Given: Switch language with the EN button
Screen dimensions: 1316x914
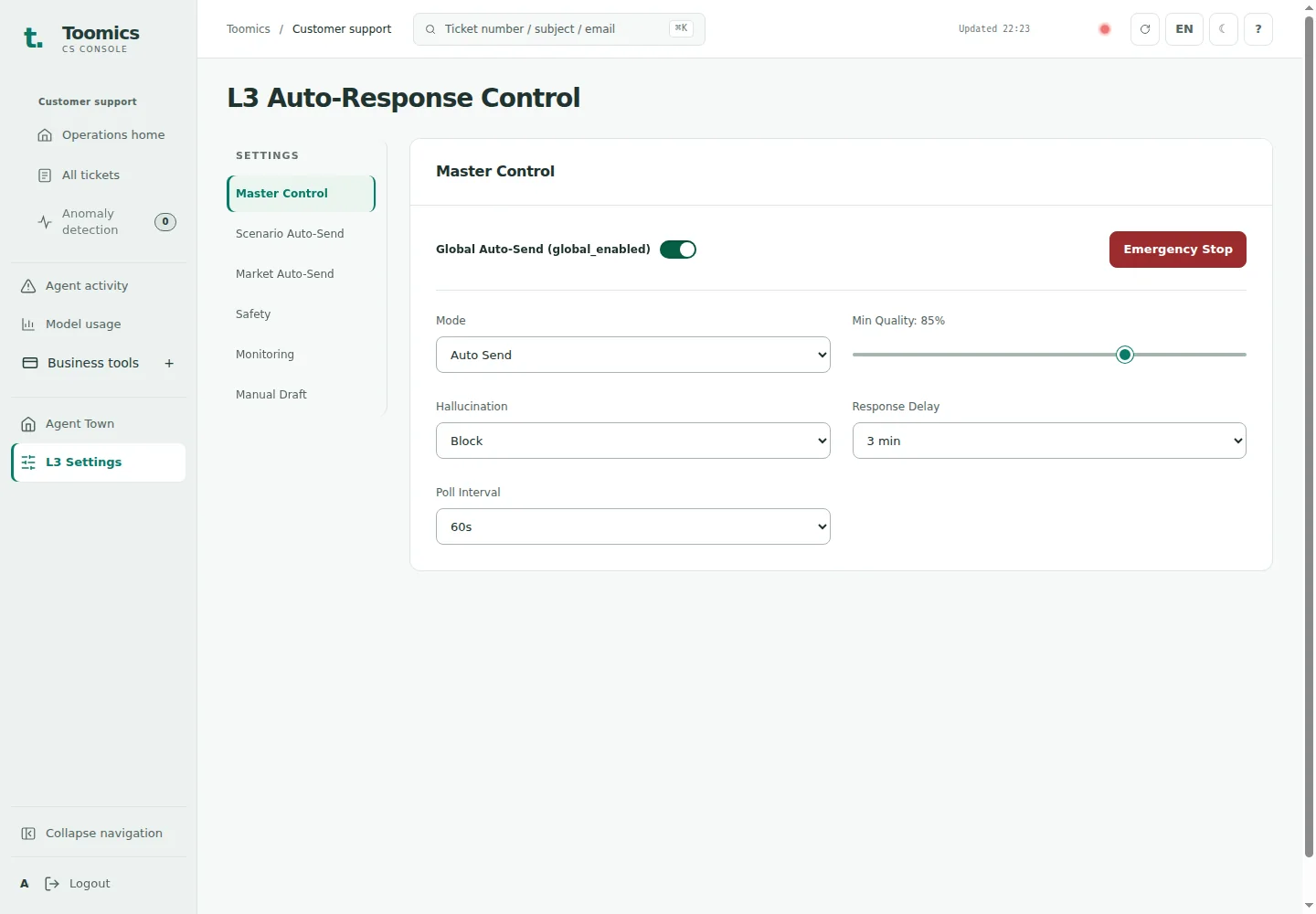Looking at the screenshot, I should pyautogui.click(x=1184, y=29).
